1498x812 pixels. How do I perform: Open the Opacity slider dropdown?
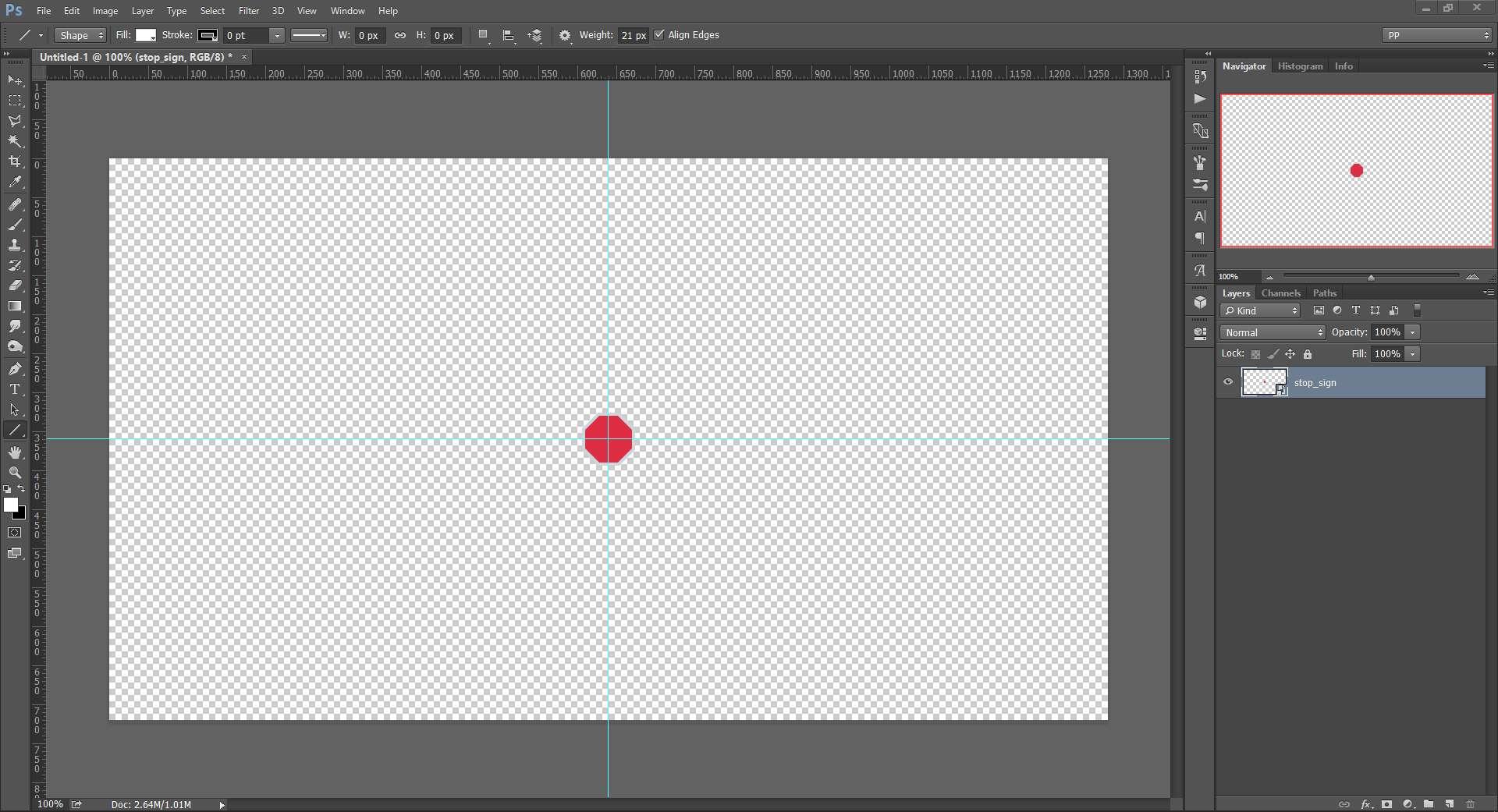(x=1412, y=332)
